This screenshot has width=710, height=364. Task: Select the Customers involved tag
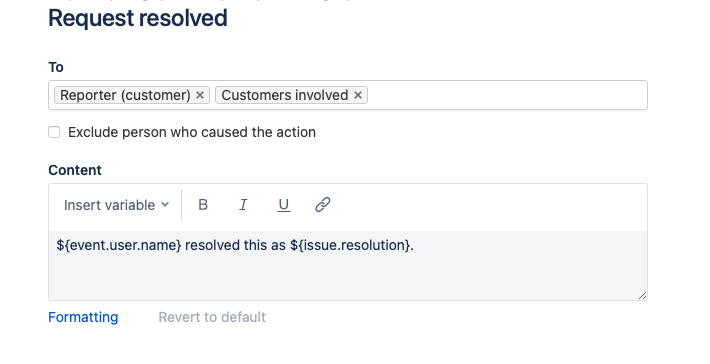tap(285, 95)
